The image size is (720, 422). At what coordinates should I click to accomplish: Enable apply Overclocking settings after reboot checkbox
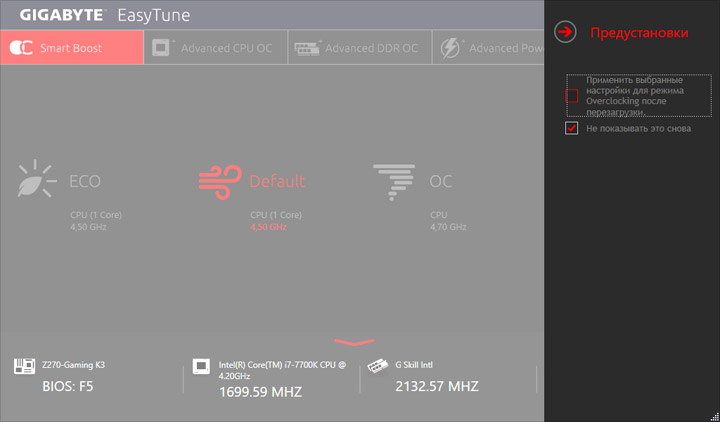point(571,96)
